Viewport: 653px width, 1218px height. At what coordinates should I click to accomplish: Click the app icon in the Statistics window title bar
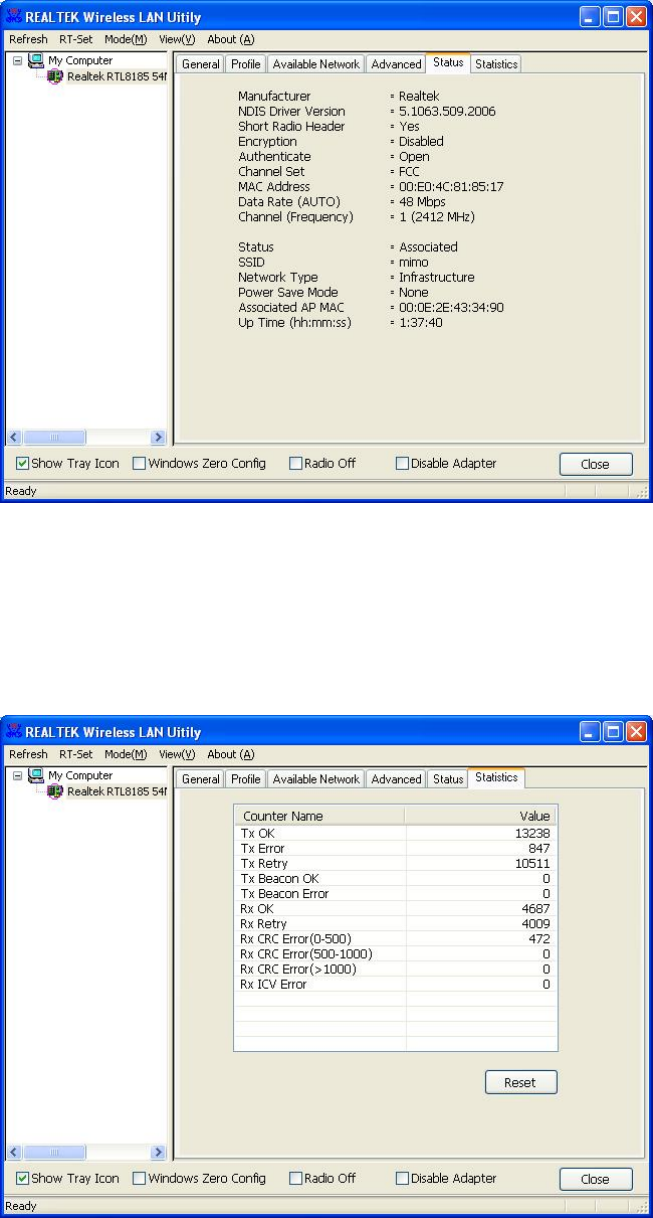tap(15, 733)
